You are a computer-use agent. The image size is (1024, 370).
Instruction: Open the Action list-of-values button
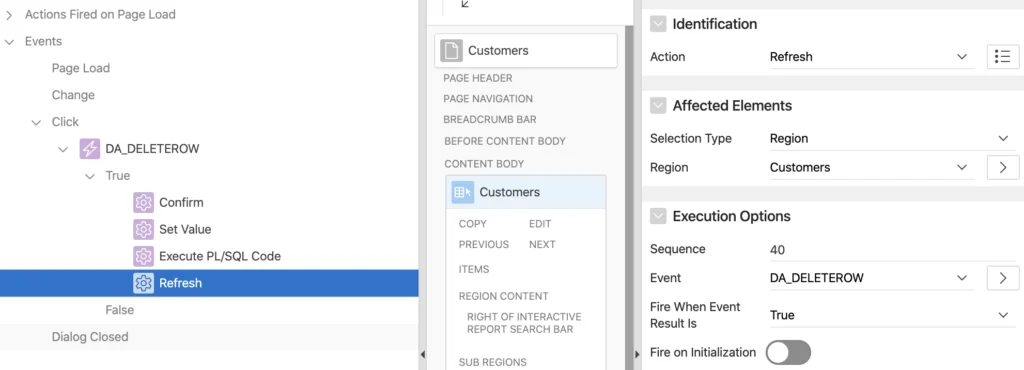pyautogui.click(x=1002, y=57)
